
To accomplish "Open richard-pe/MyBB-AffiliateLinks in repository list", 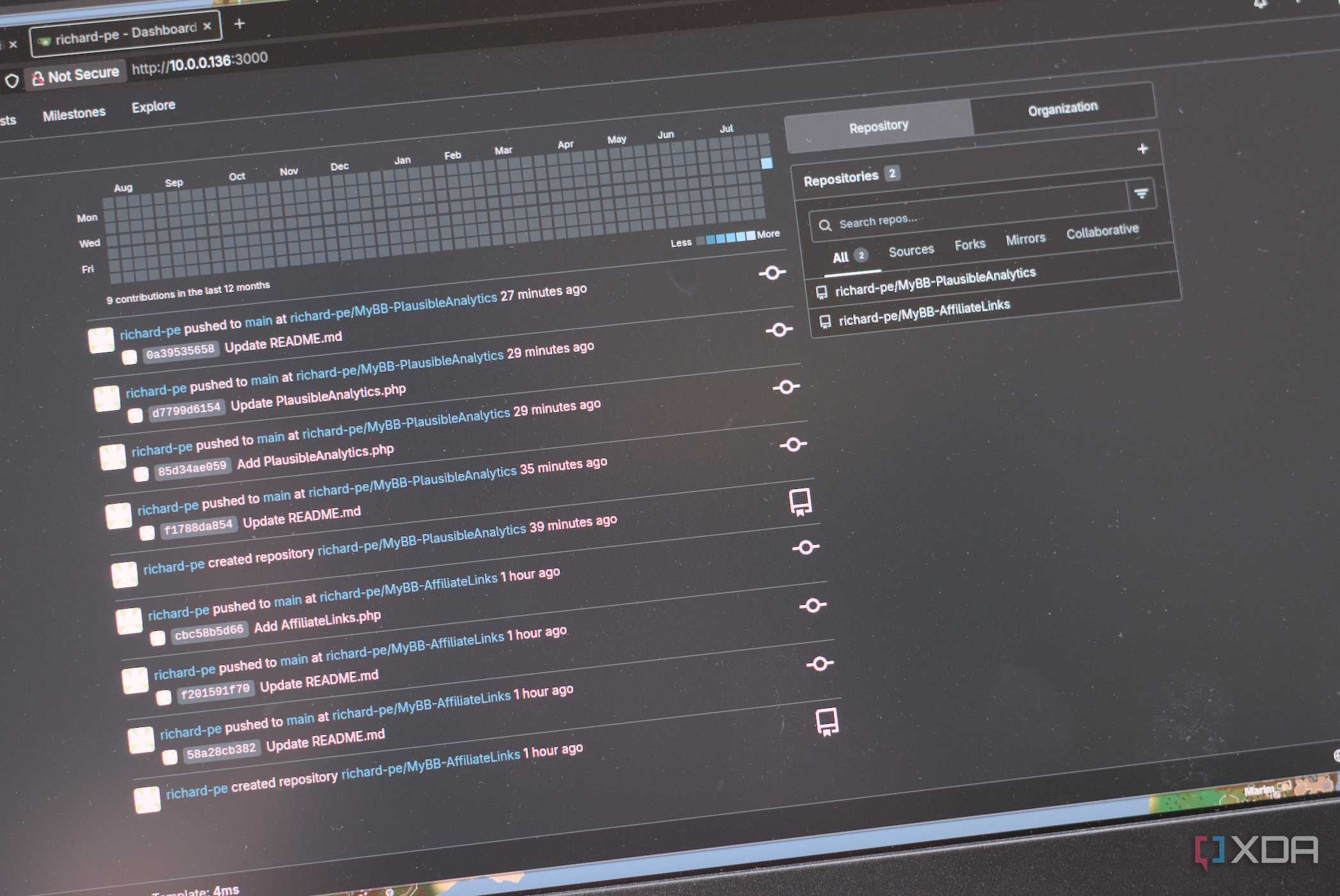I will click(x=924, y=312).
